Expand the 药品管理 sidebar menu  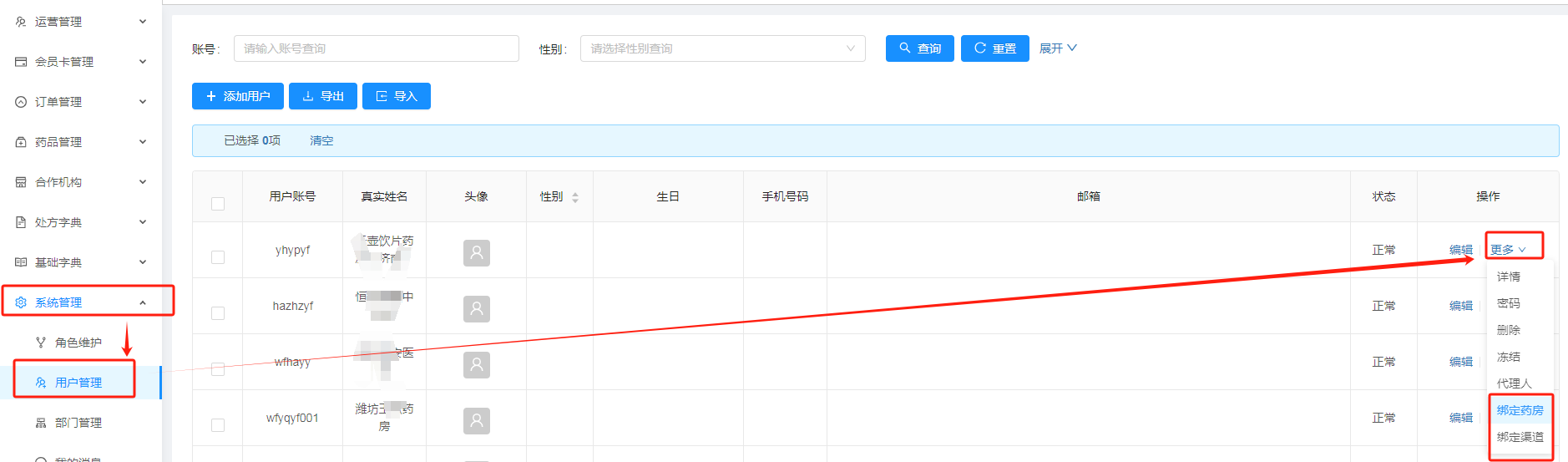pos(81,142)
